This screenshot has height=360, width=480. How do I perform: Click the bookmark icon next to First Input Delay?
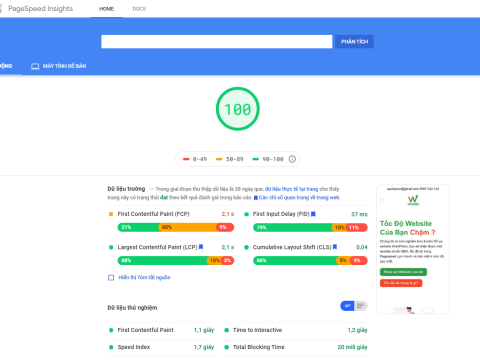coord(313,214)
